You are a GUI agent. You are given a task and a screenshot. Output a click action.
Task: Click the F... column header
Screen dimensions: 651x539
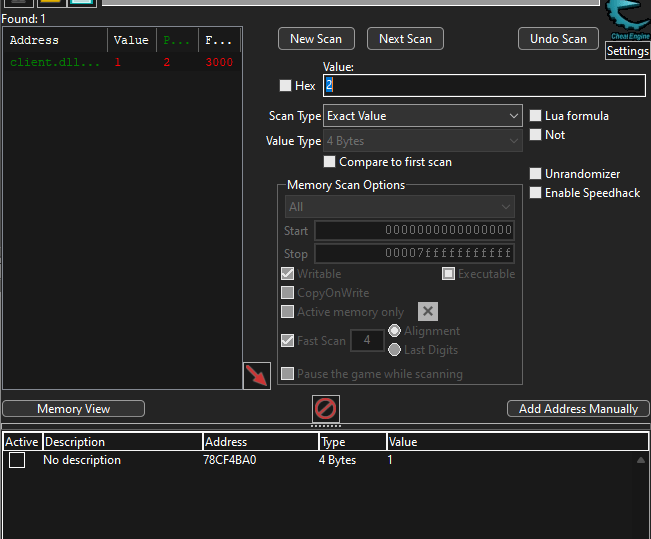(219, 40)
